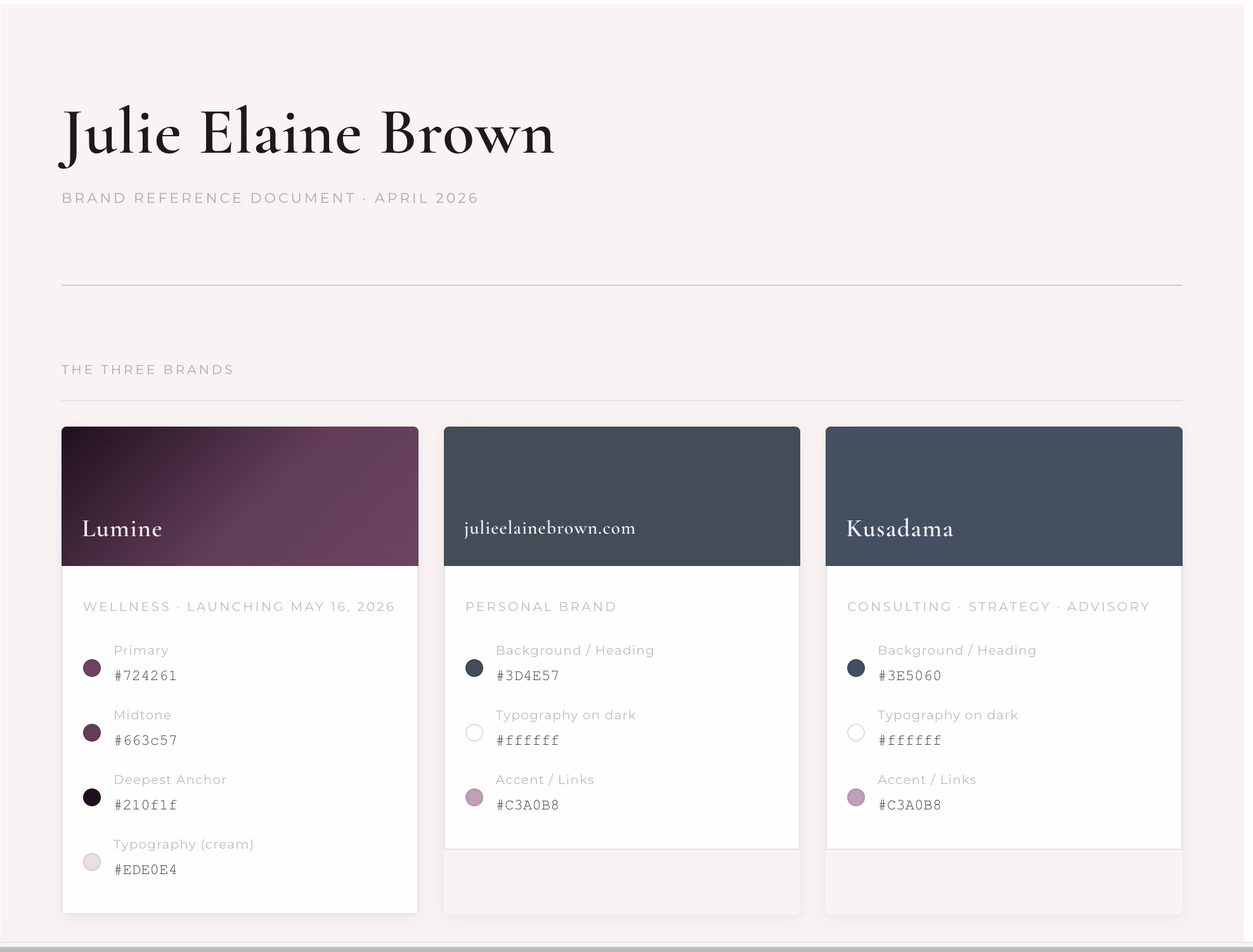Click the Lumine card header banner
This screenshot has width=1253, height=952.
pos(240,496)
